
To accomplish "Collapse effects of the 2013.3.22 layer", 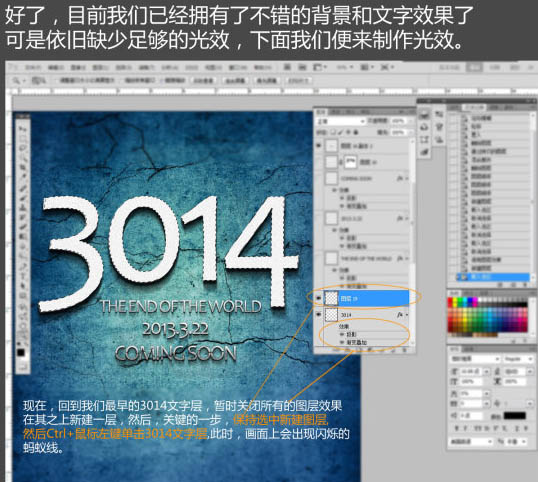I will coord(407,219).
